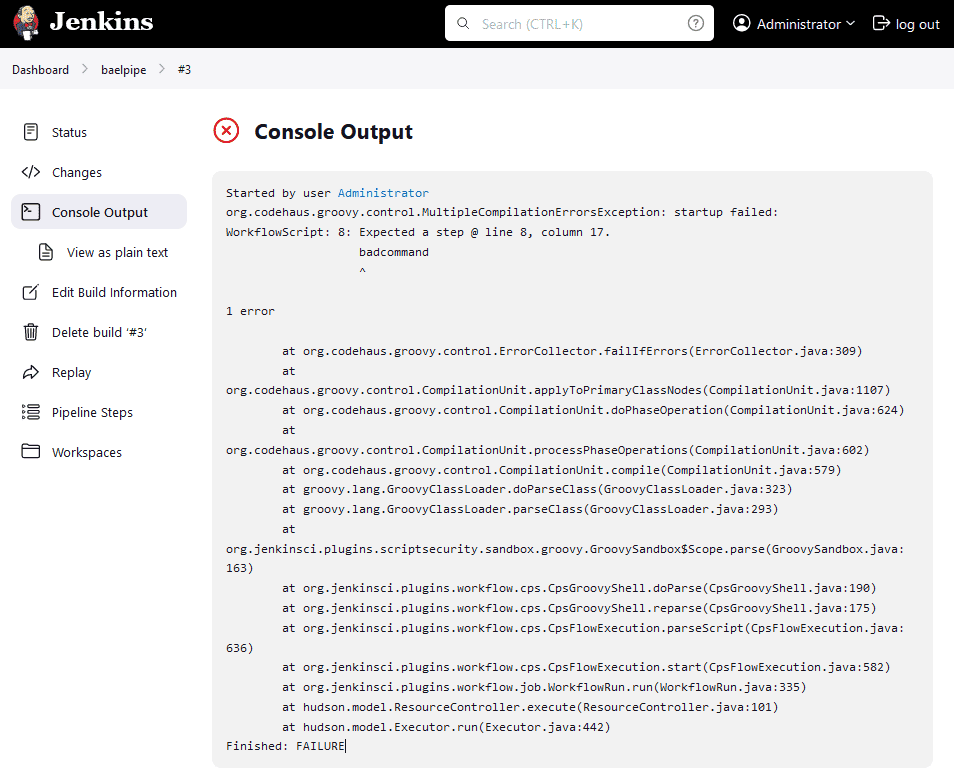Click the log out door icon
Image resolution: width=954 pixels, height=780 pixels.
[x=880, y=23]
